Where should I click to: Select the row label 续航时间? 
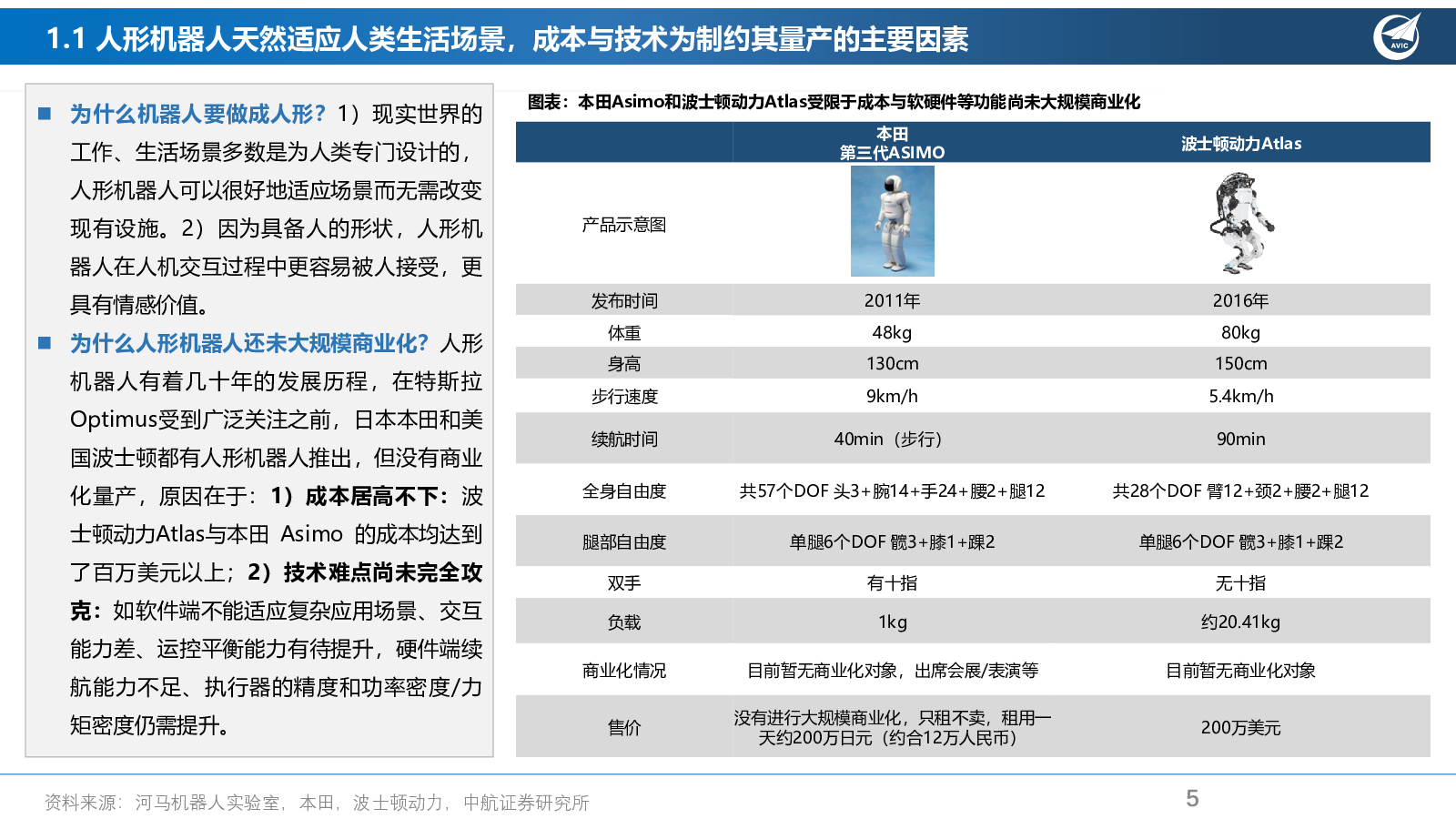pyautogui.click(x=624, y=439)
